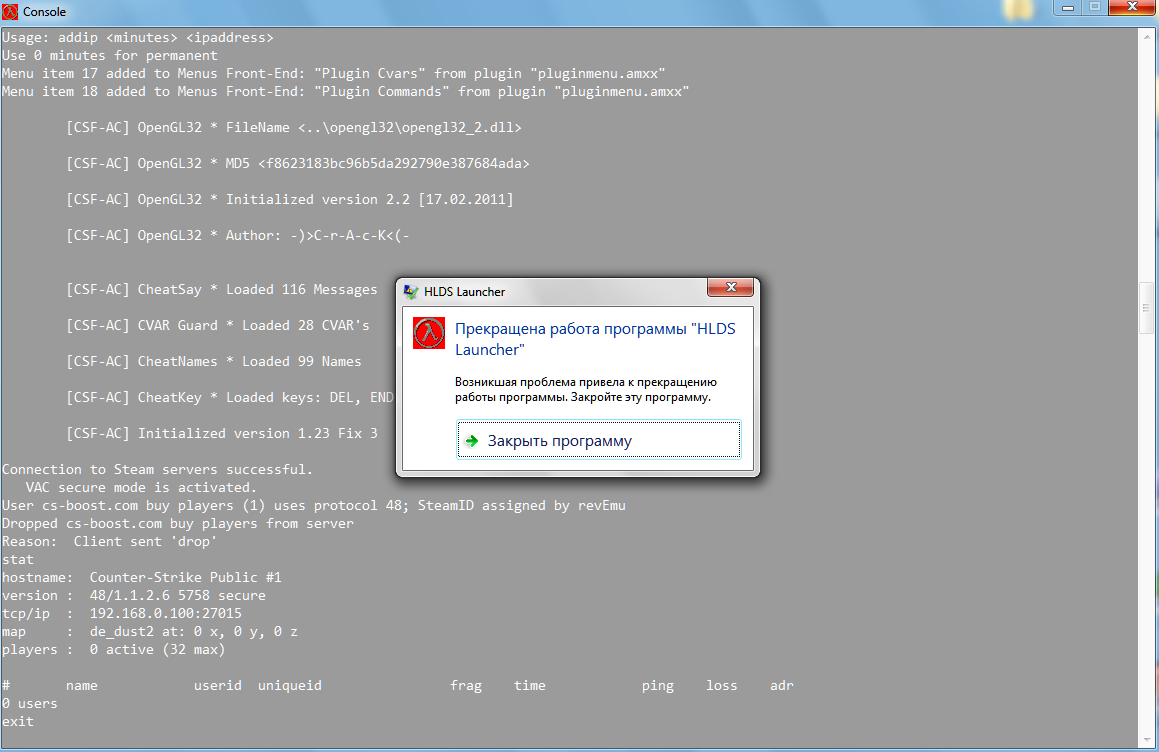Click 'CheatSay * Loaded 116 Messages' line

click(222, 290)
